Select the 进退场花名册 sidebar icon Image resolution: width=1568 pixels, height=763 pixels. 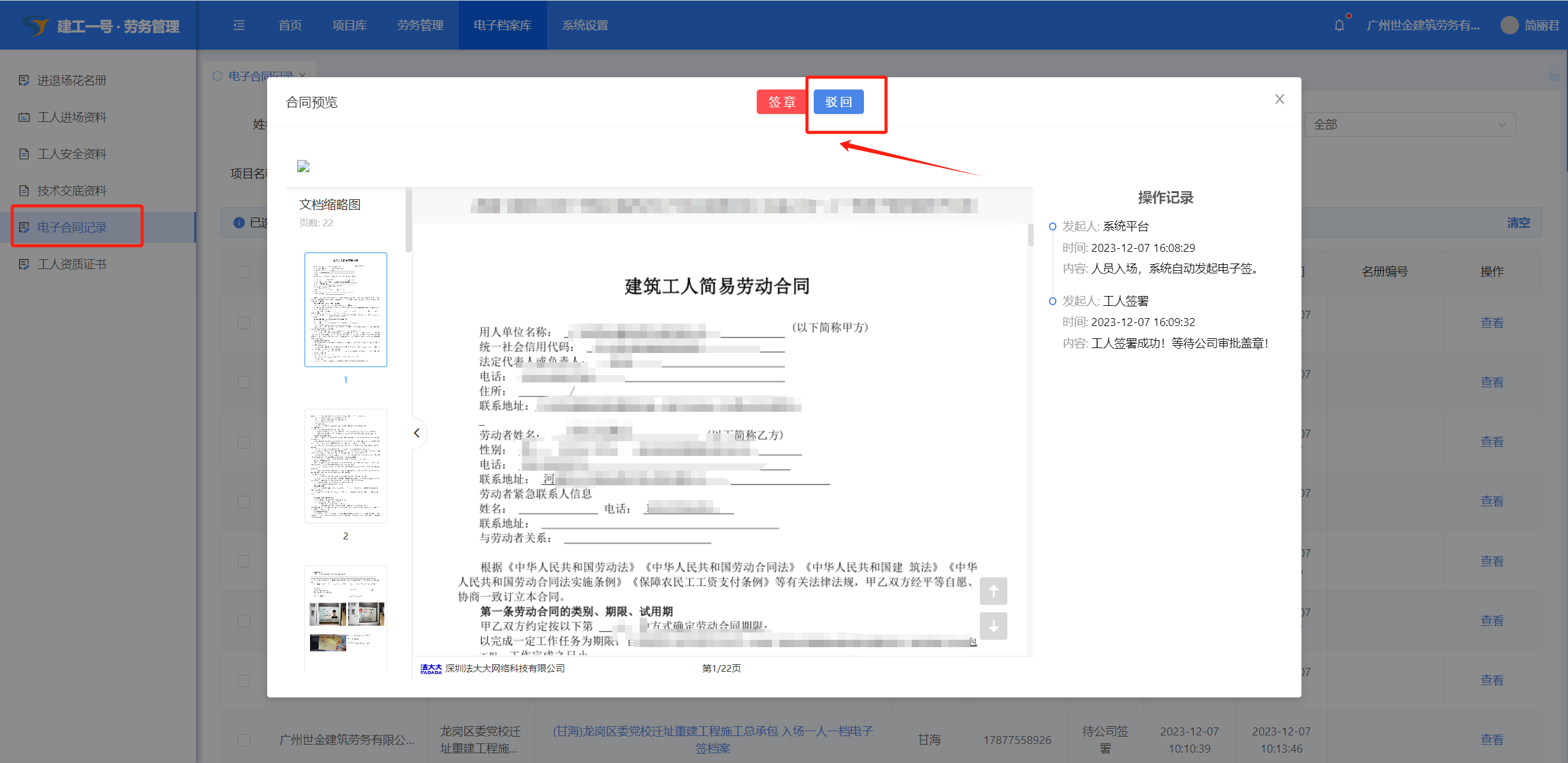[24, 80]
